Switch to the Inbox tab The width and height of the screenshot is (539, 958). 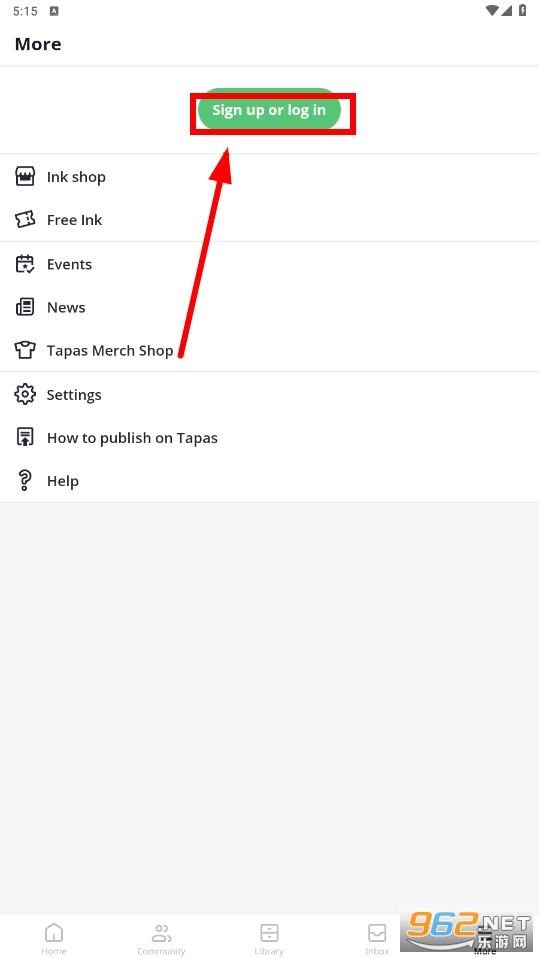coord(377,938)
